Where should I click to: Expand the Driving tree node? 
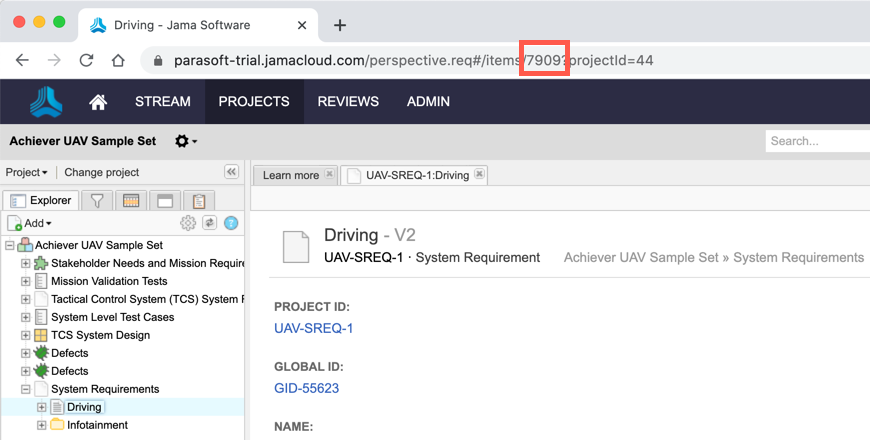(x=42, y=407)
